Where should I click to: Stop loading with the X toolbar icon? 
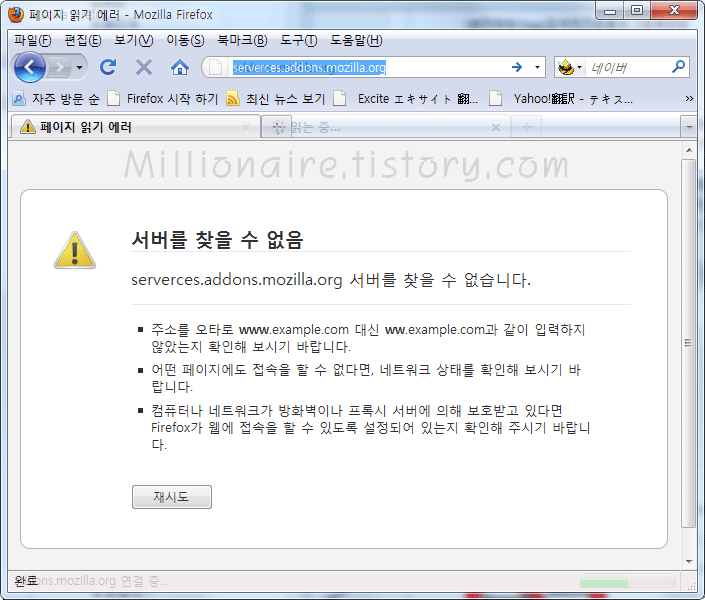click(x=143, y=67)
